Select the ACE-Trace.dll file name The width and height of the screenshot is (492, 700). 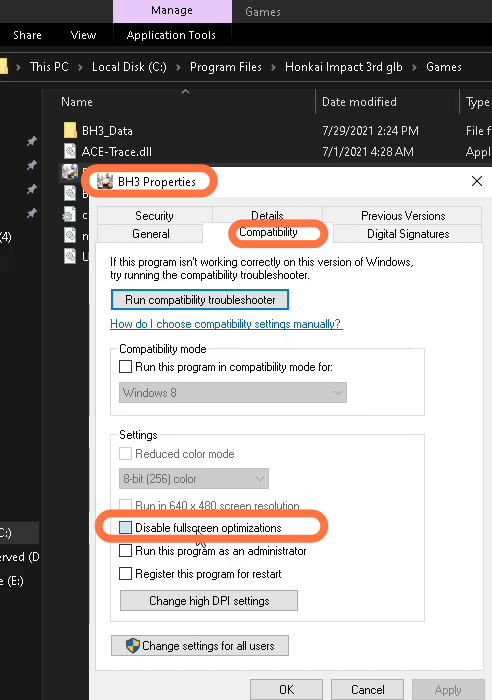(117, 152)
